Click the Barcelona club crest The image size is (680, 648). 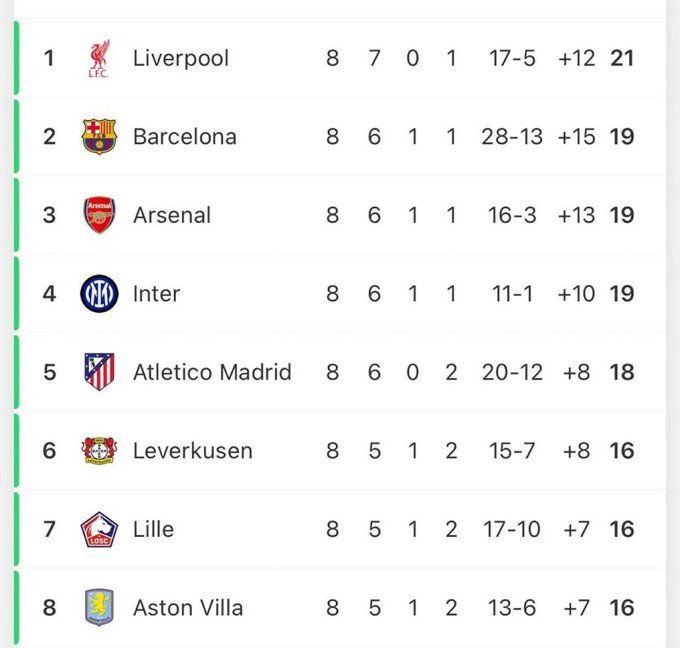pos(99,137)
